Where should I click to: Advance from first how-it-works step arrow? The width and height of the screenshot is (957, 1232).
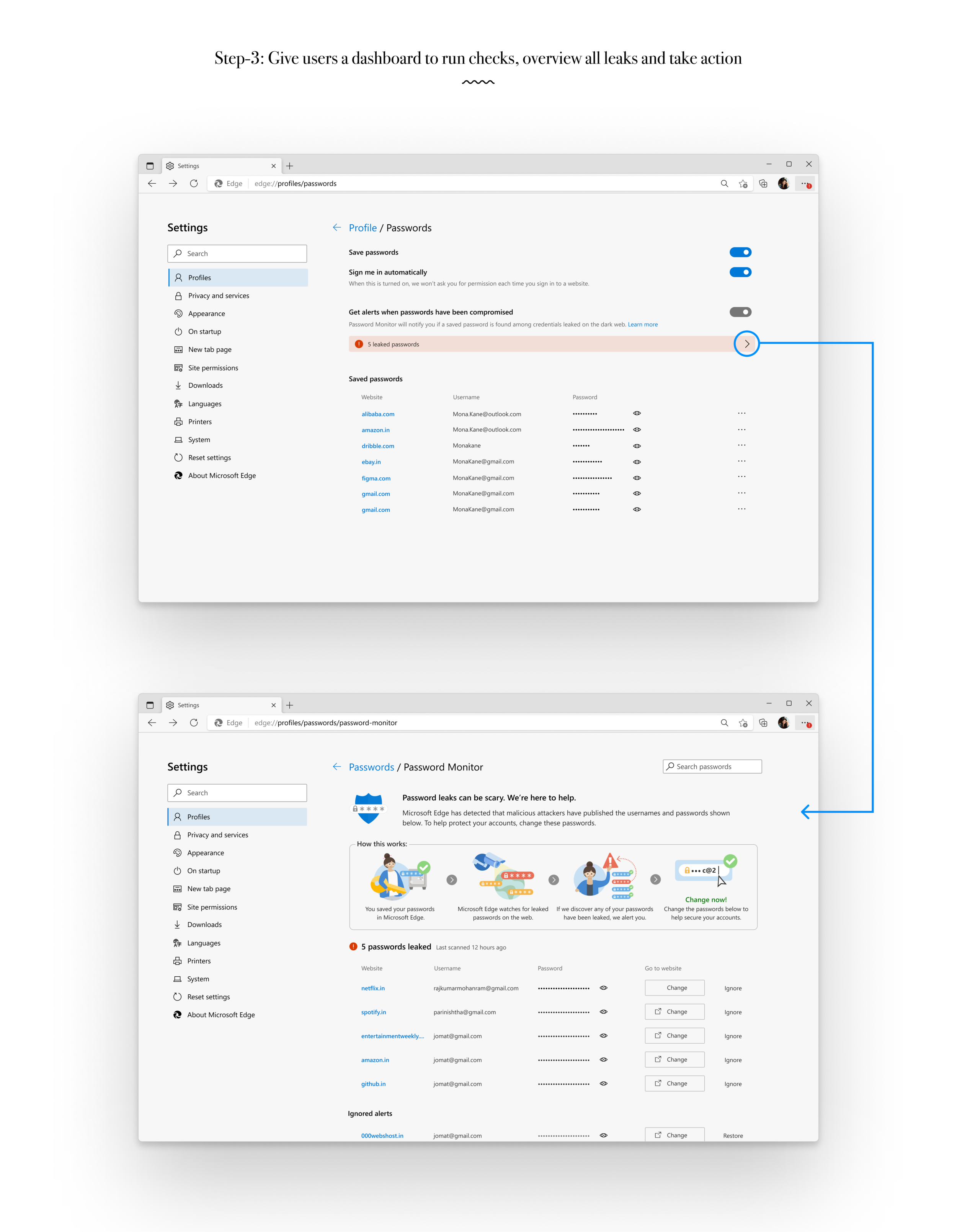click(451, 880)
